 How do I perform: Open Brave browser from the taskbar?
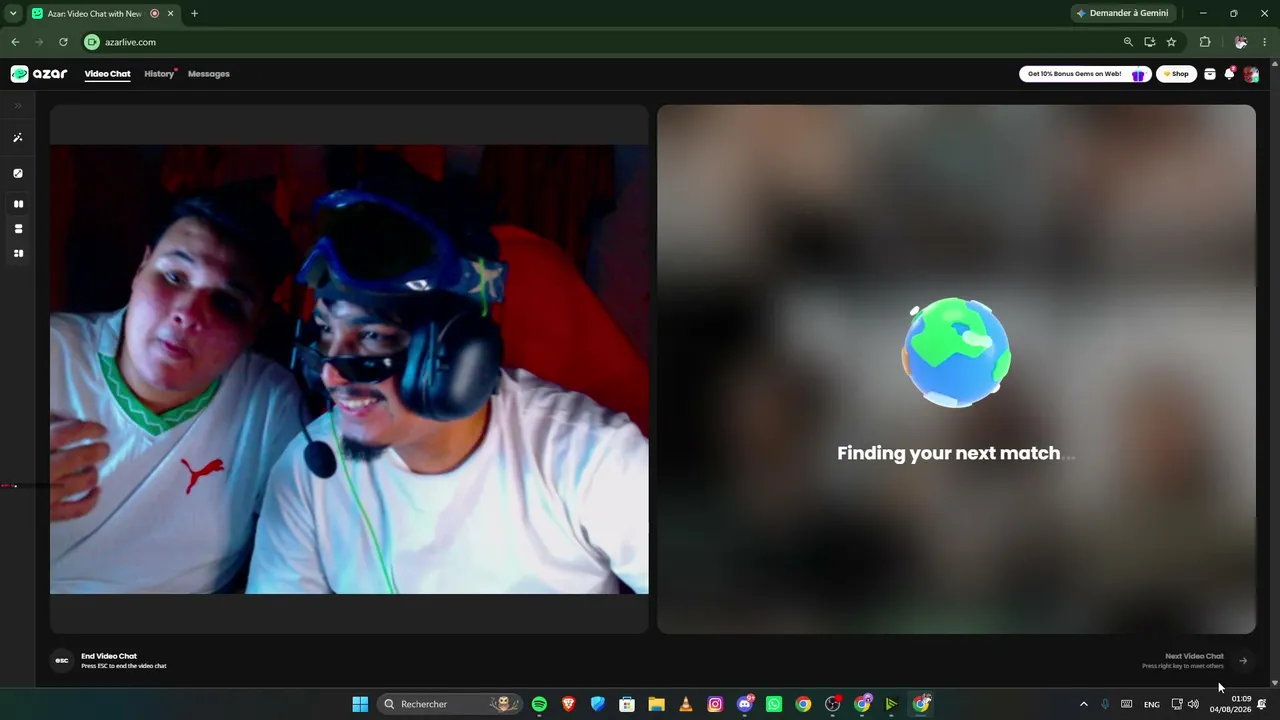568,704
